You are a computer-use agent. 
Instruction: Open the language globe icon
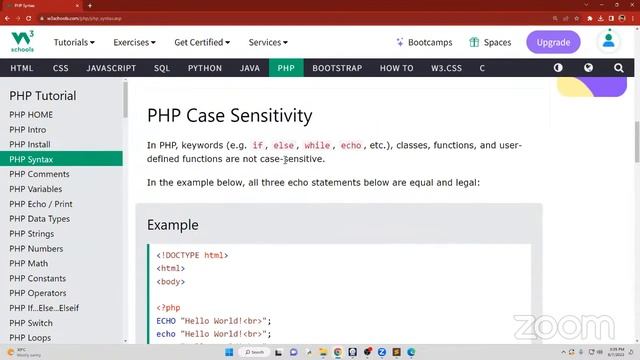click(x=588, y=68)
